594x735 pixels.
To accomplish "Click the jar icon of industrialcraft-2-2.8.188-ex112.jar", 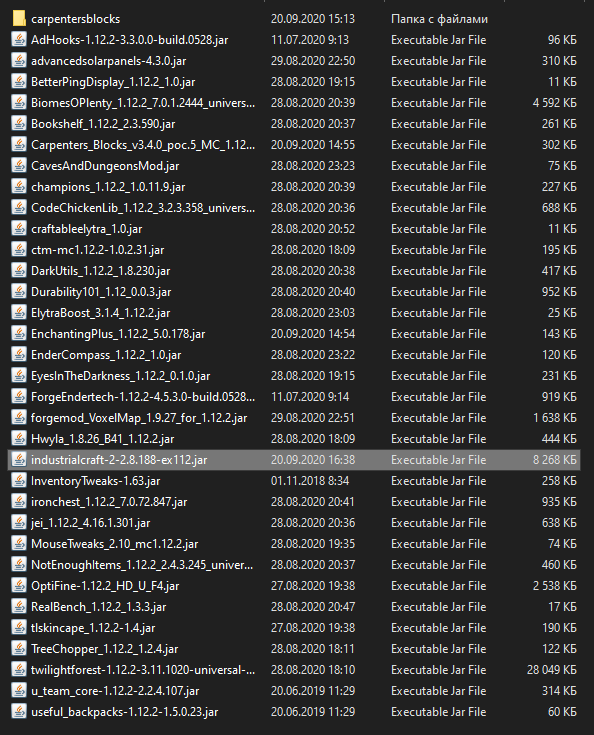I will pyautogui.click(x=19, y=460).
